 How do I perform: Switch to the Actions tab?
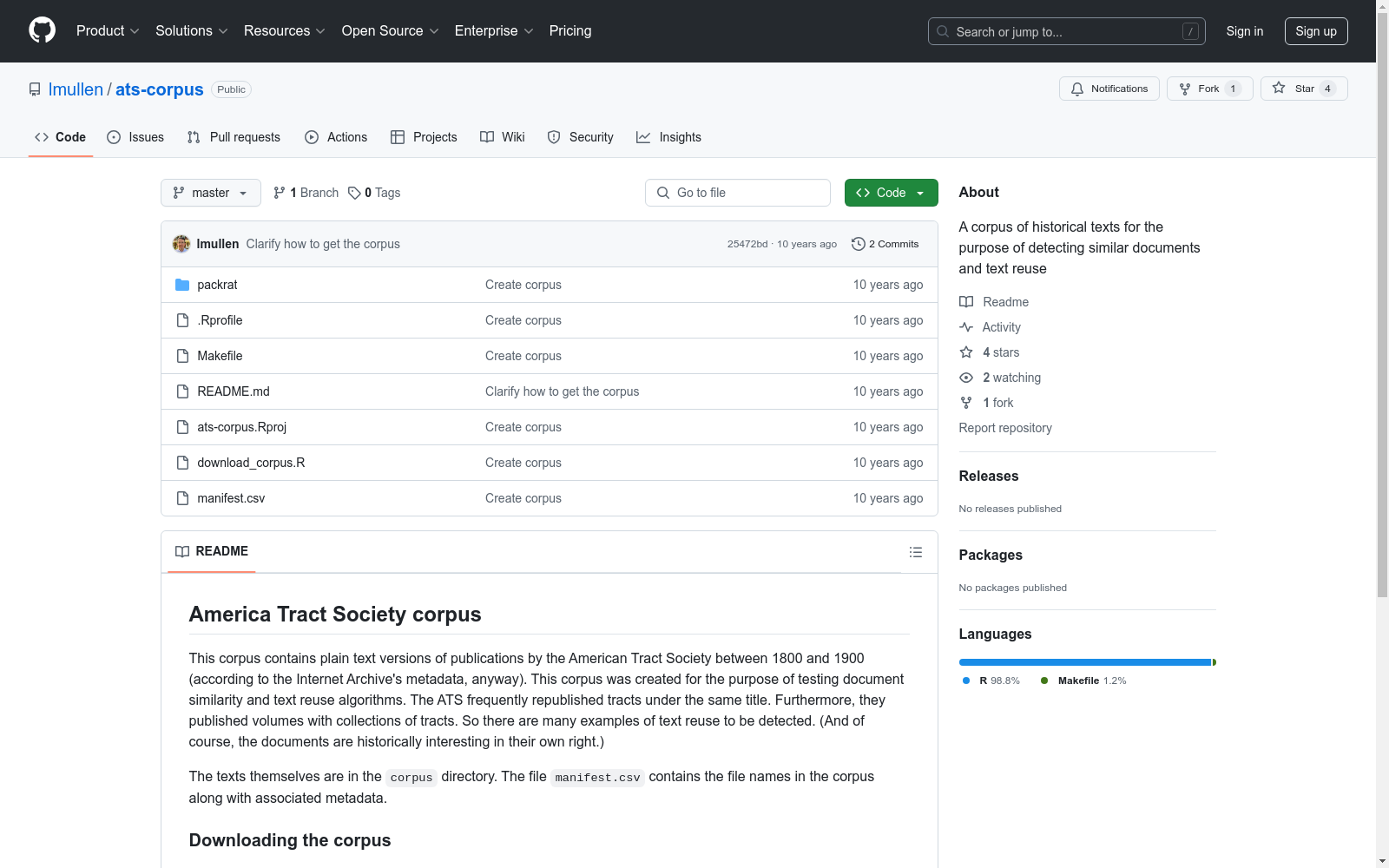pos(336,137)
